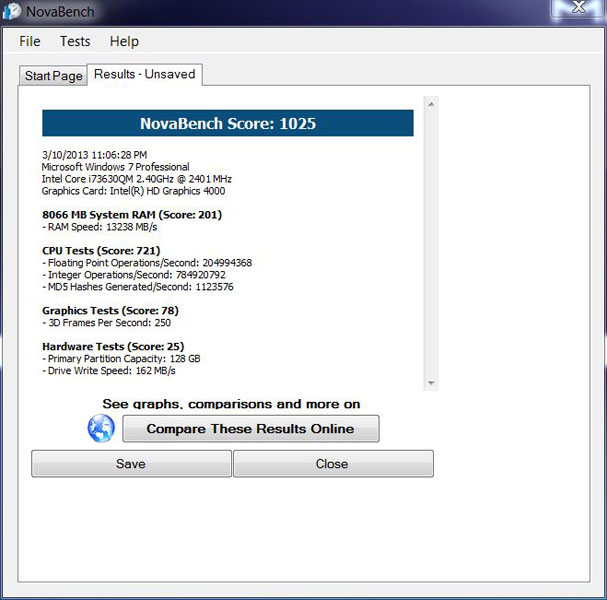The width and height of the screenshot is (607, 600).
Task: Click the Graphics Tests score heading
Action: point(110,311)
